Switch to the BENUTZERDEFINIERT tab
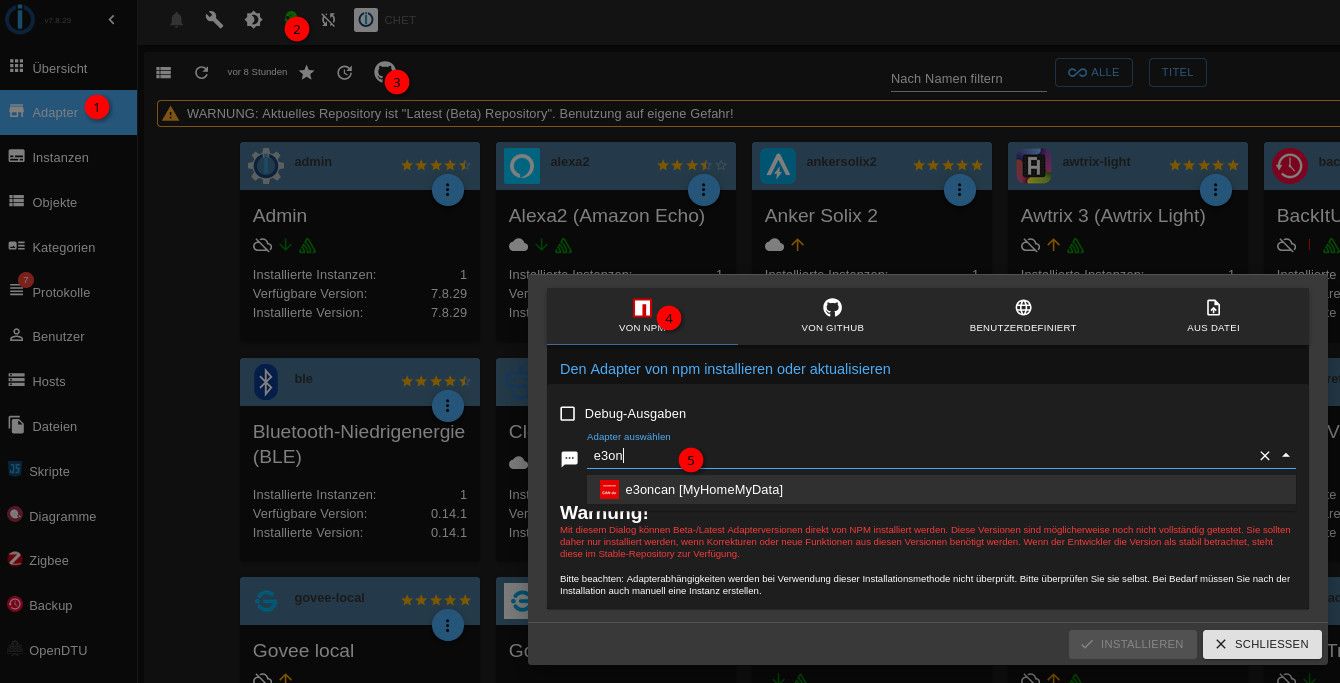Viewport: 1340px width, 683px height. point(1023,316)
